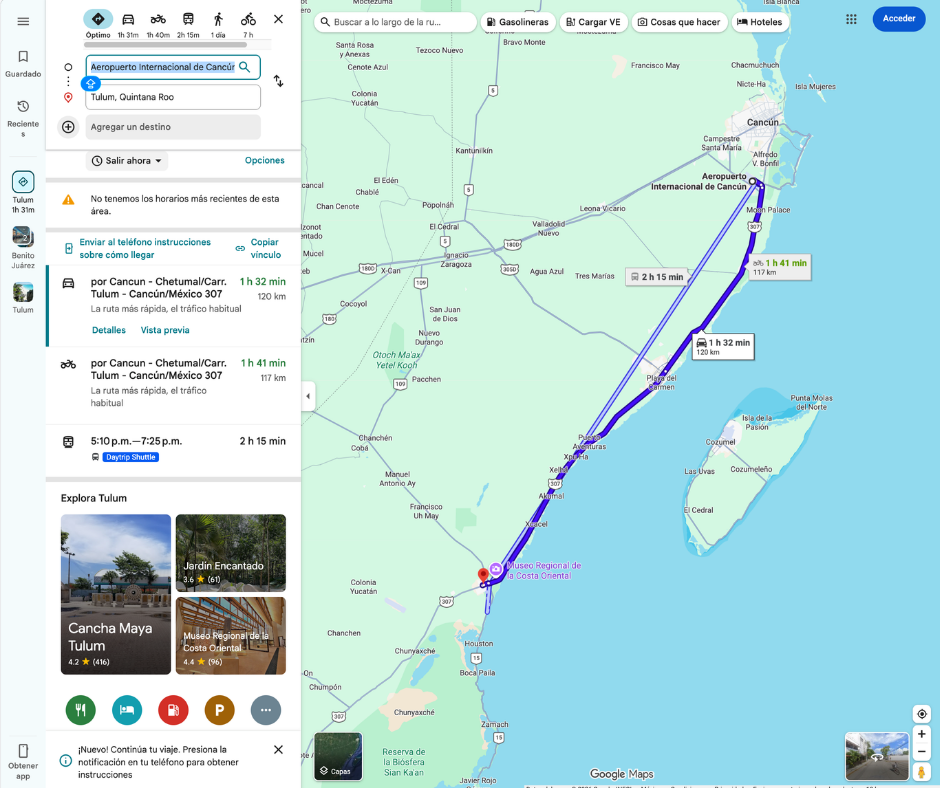Click the Acceder sign-in button
The width and height of the screenshot is (940, 788).
coord(899,19)
